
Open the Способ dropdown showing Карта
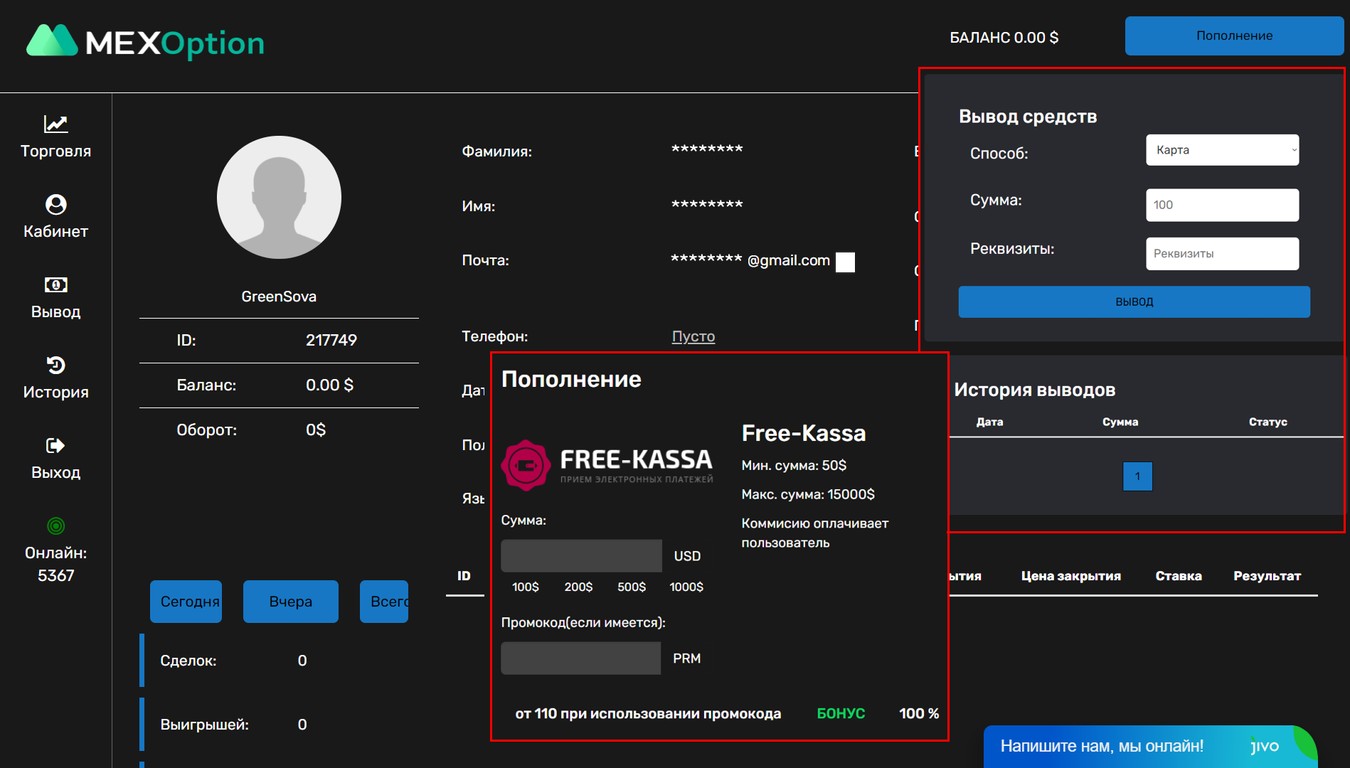click(1222, 150)
